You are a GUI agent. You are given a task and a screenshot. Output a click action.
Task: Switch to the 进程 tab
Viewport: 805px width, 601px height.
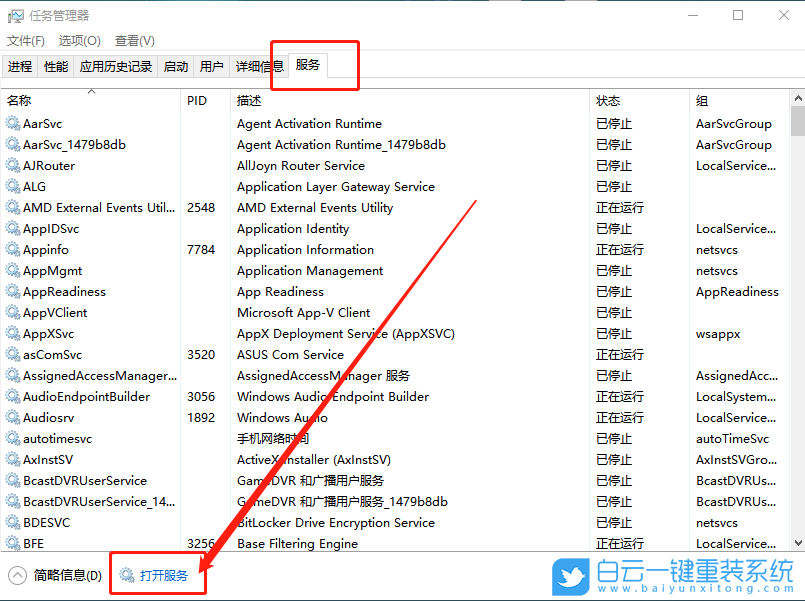(x=21, y=65)
